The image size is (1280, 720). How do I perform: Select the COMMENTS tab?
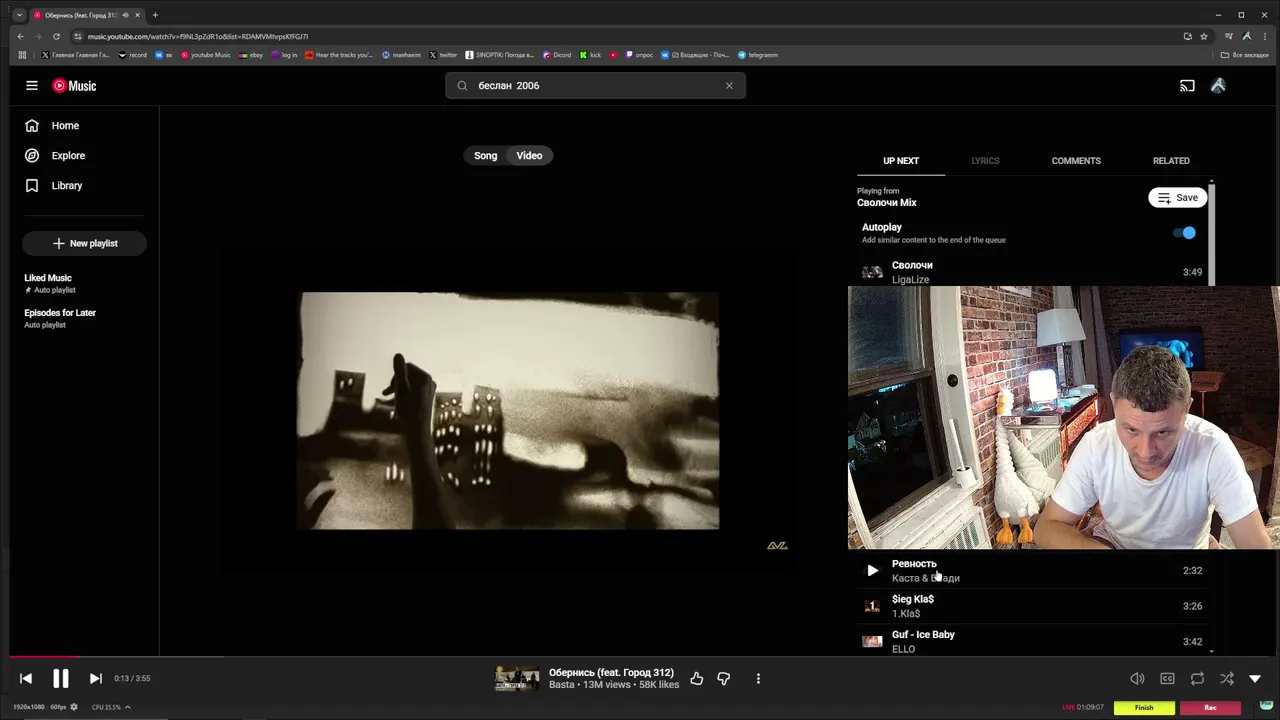[1076, 161]
